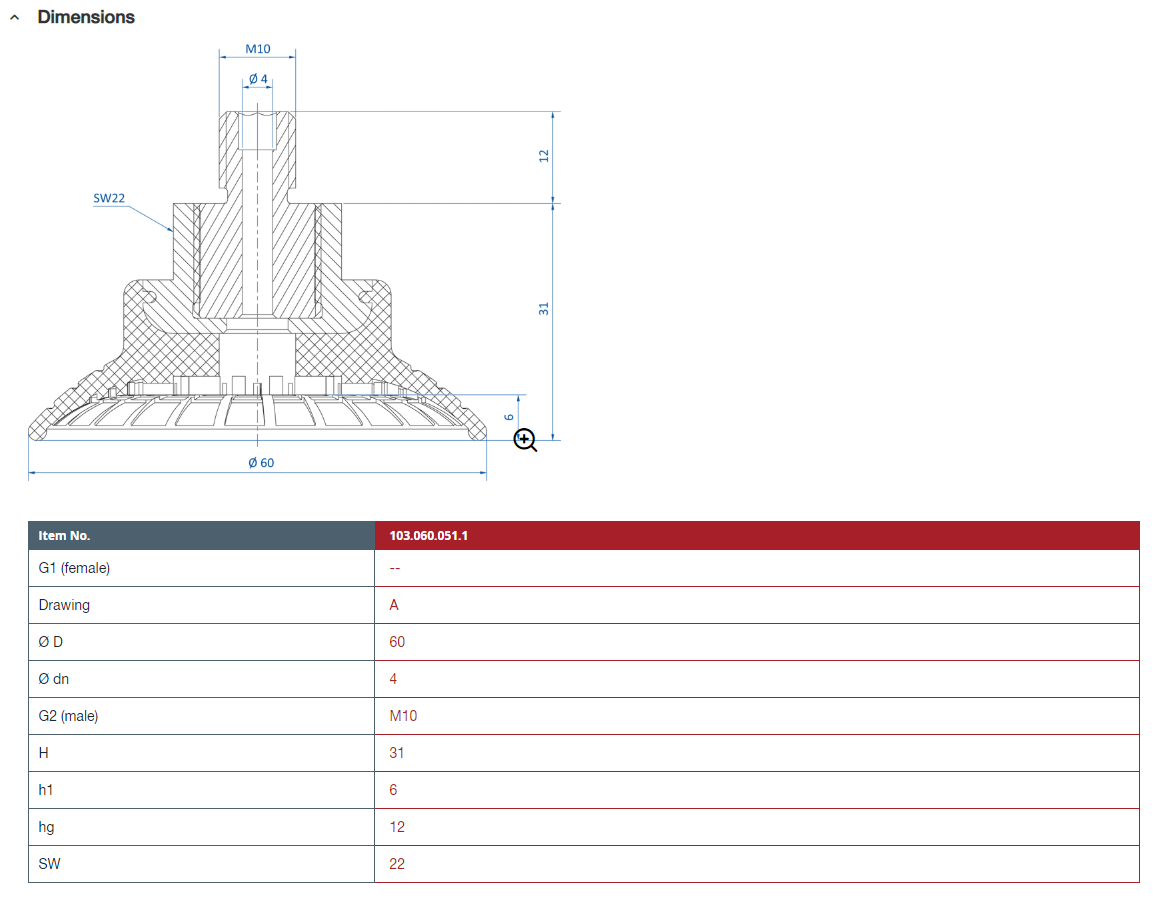Screen dimensions: 1167x901
Task: Collapse the Dimensions section chevron
Action: (x=14, y=18)
